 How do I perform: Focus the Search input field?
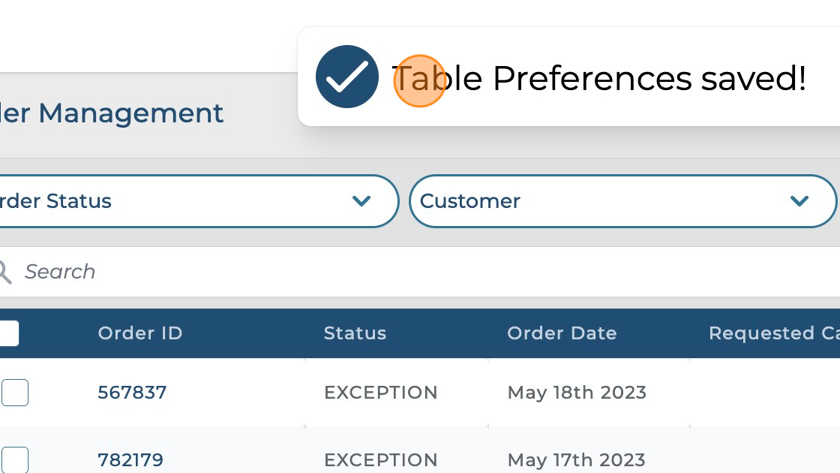coord(400,271)
